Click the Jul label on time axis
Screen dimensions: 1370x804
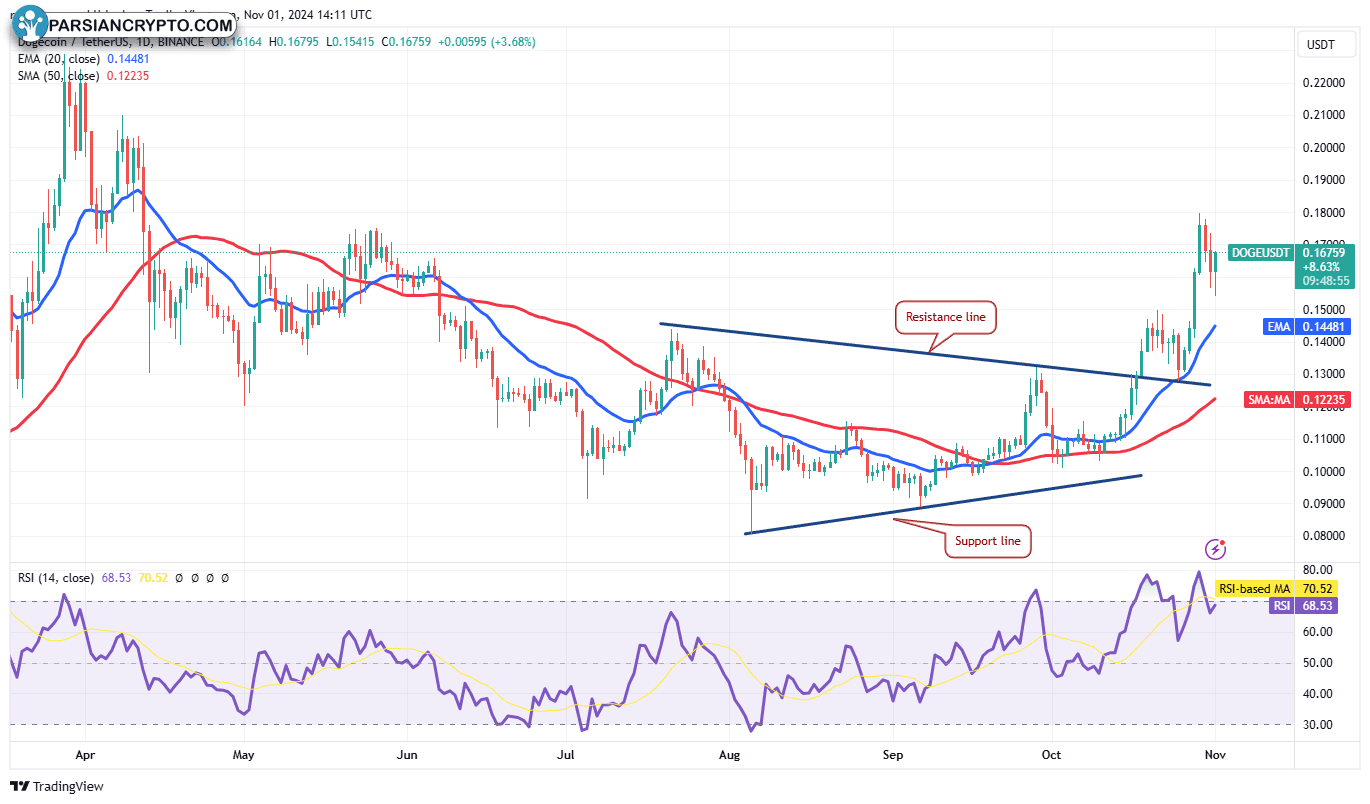pos(568,757)
